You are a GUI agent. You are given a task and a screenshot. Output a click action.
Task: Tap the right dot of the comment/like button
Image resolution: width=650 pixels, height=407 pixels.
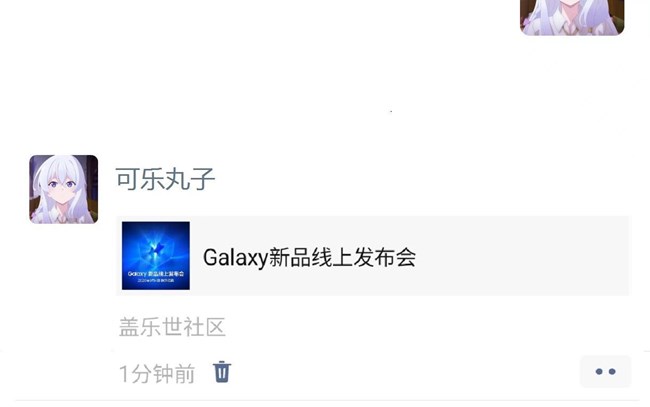coord(612,371)
